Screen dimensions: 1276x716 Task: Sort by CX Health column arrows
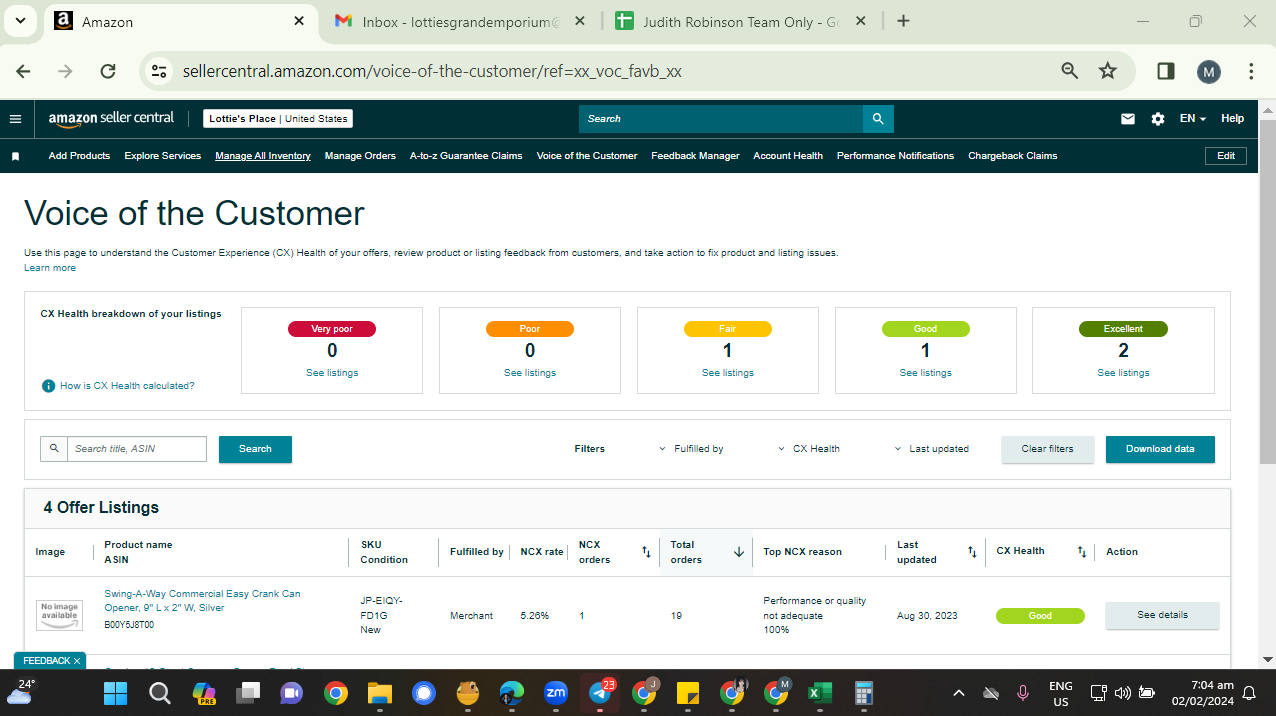1081,552
